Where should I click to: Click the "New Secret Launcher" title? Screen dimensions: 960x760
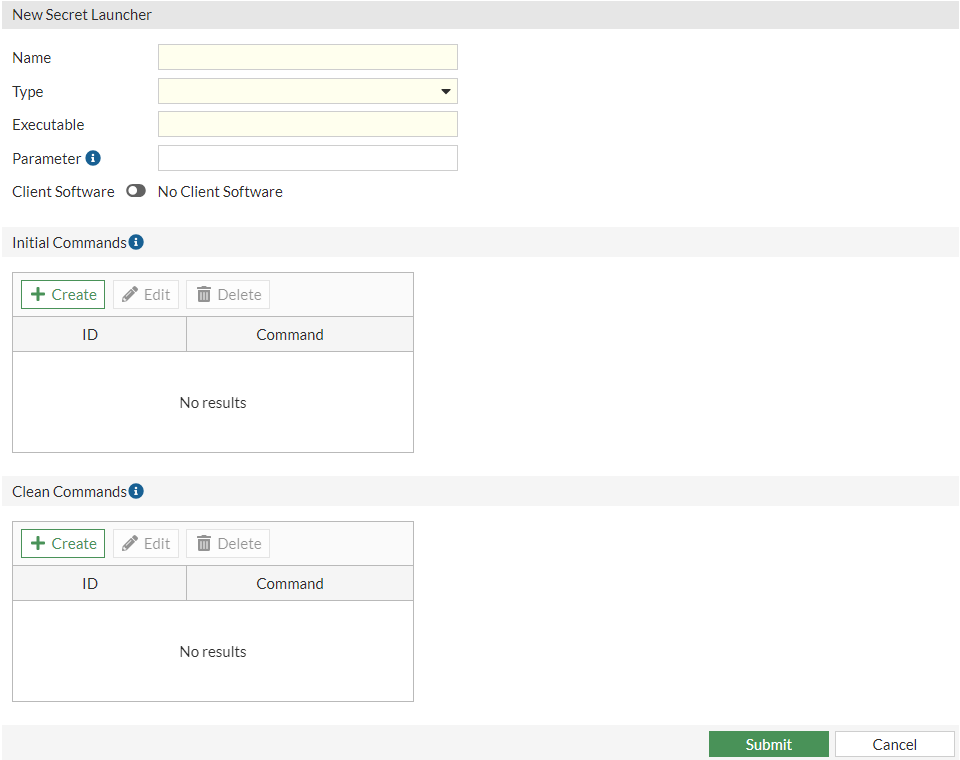point(82,15)
